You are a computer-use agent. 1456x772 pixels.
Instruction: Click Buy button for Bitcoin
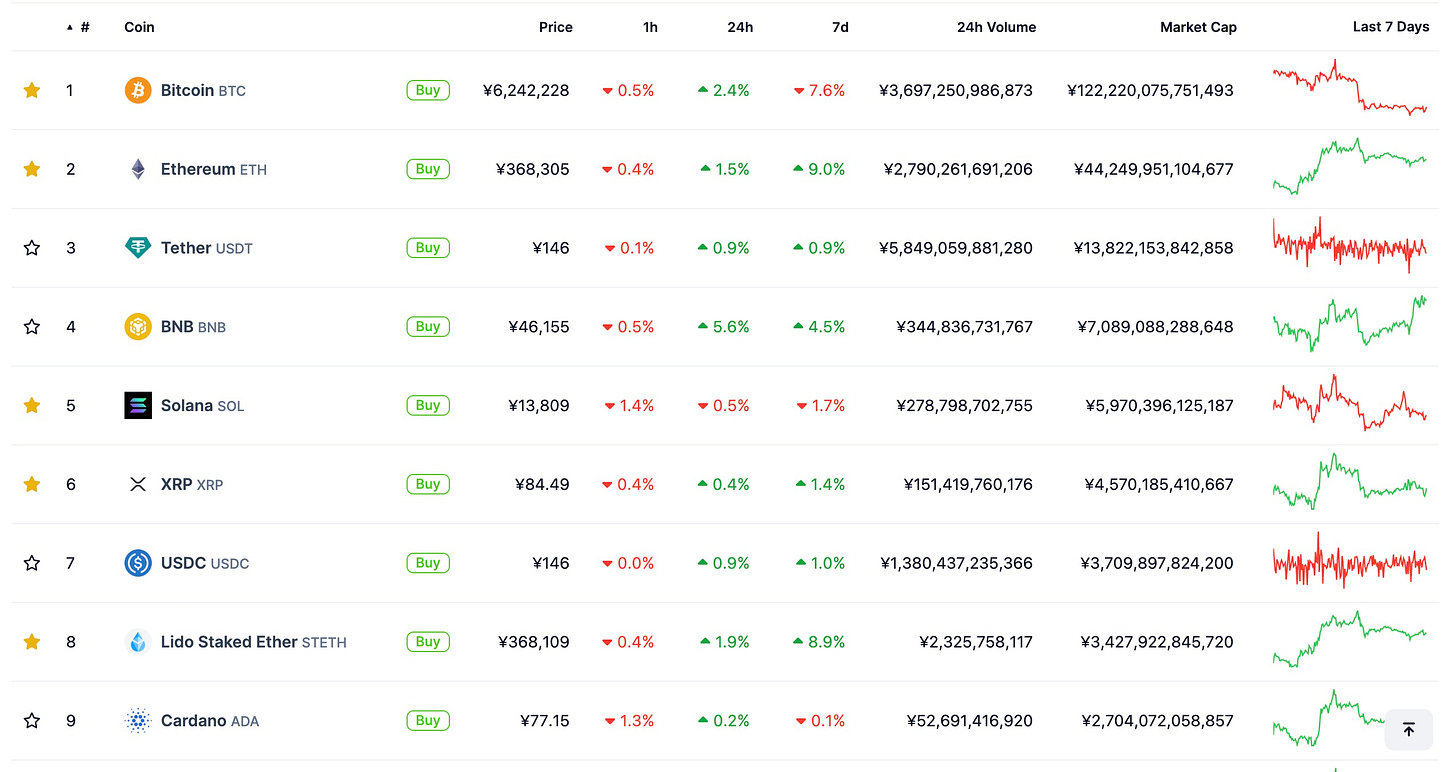tap(428, 90)
